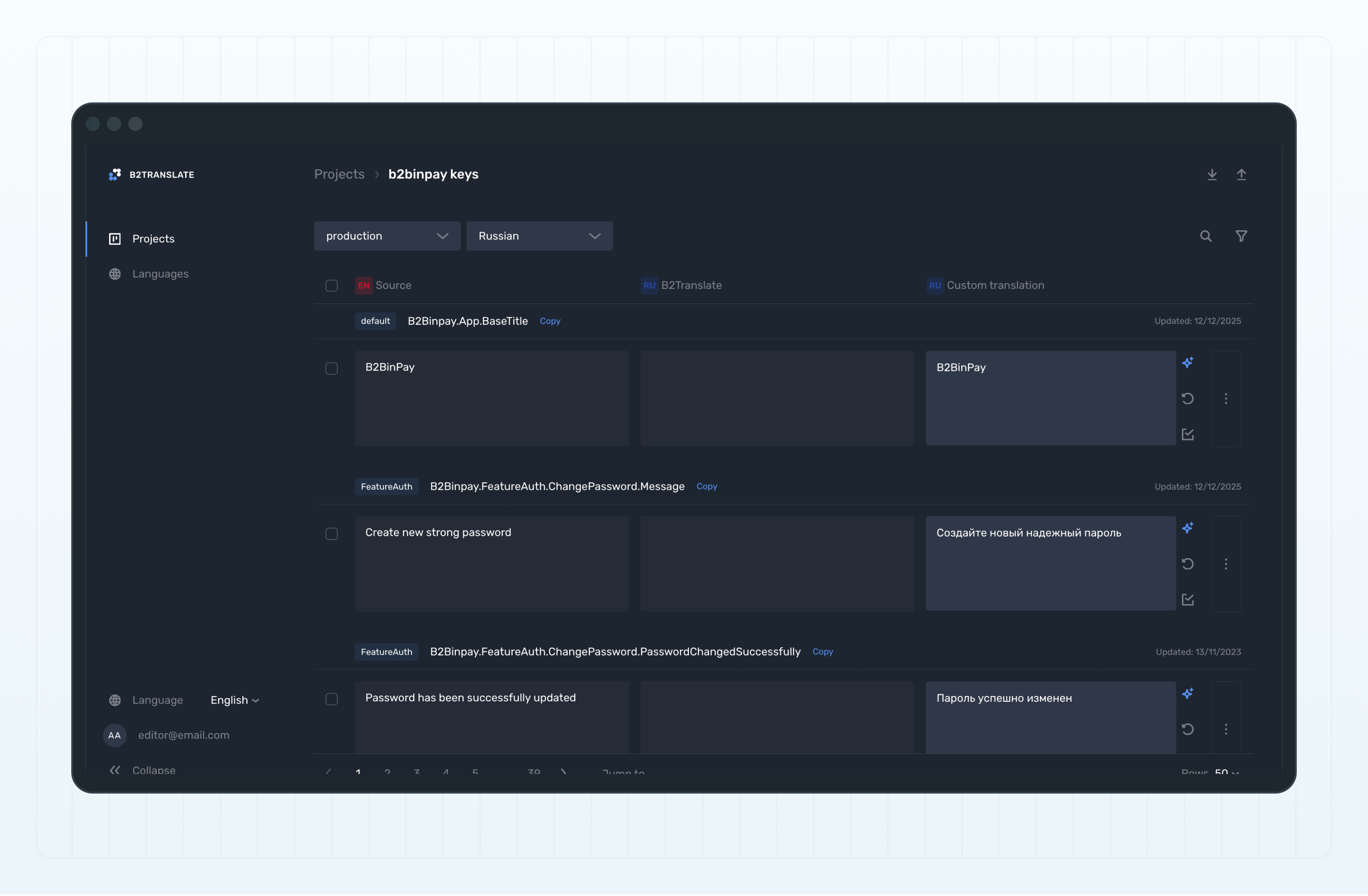This screenshot has width=1368, height=896.
Task: Click the download icon in the header
Action: click(1212, 175)
